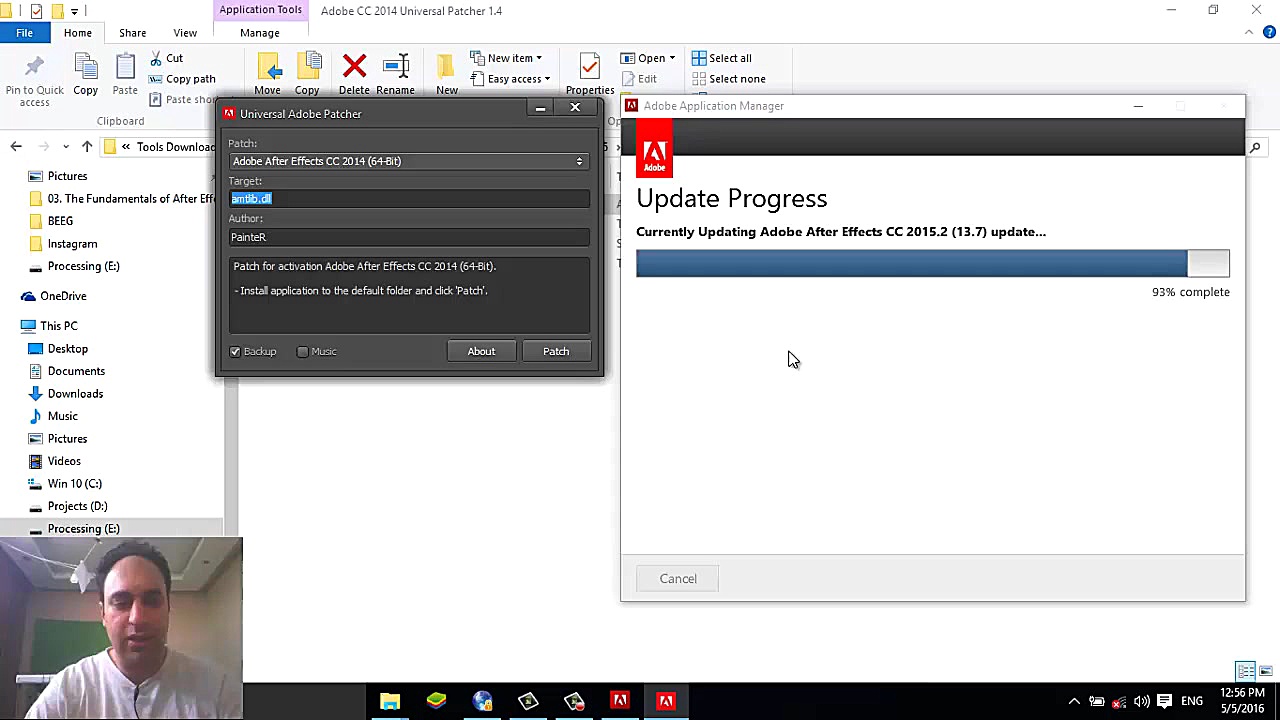This screenshot has height=720, width=1280.
Task: Go back using Explorer back arrow
Action: pyautogui.click(x=16, y=147)
